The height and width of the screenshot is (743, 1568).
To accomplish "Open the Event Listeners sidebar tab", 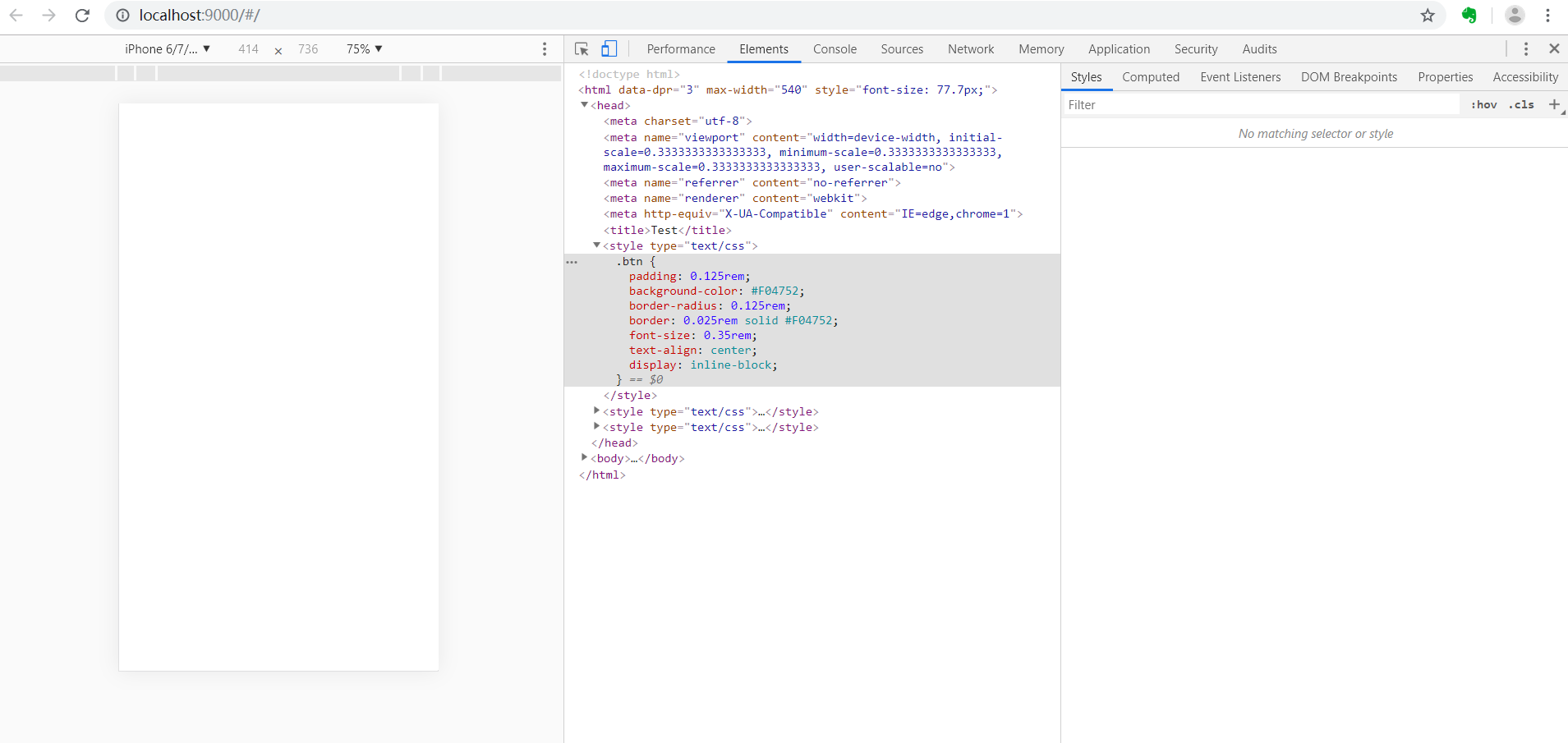I will pyautogui.click(x=1240, y=77).
